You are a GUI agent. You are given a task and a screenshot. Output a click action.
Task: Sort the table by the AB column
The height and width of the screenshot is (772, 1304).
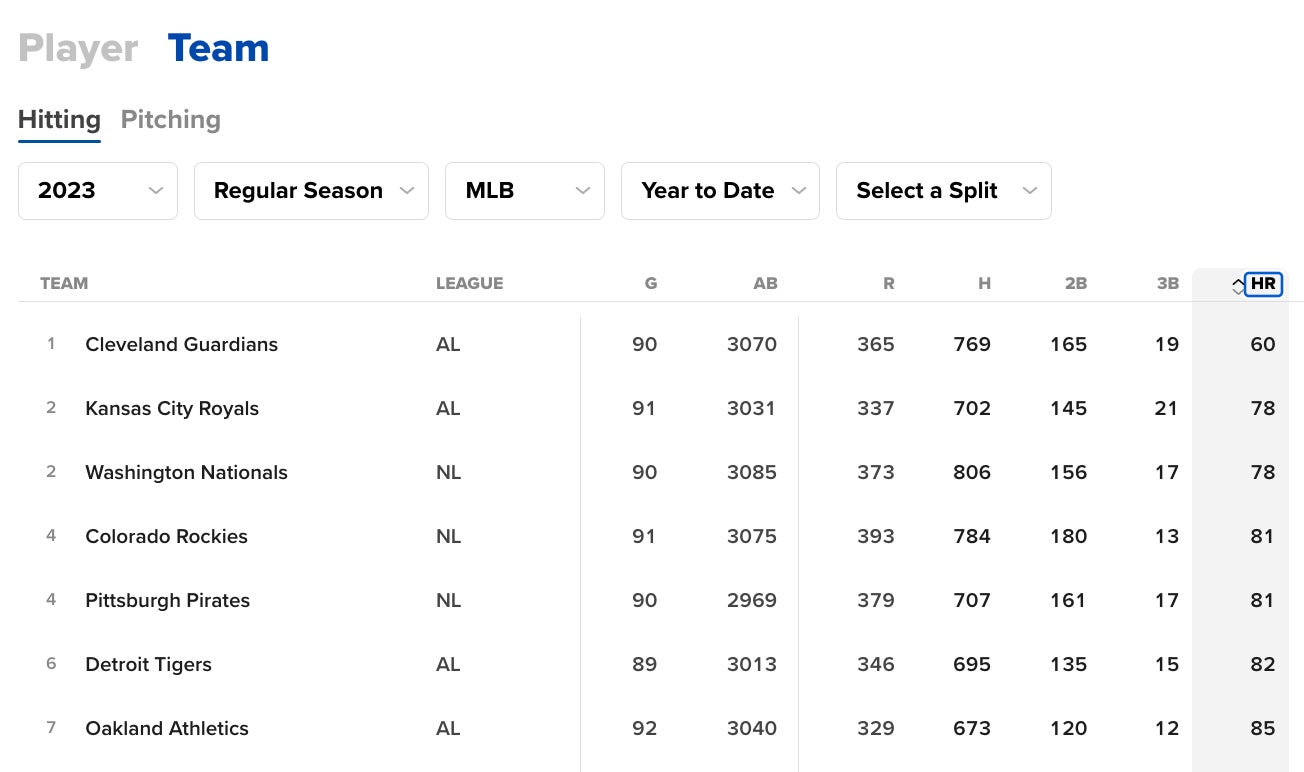pyautogui.click(x=765, y=283)
